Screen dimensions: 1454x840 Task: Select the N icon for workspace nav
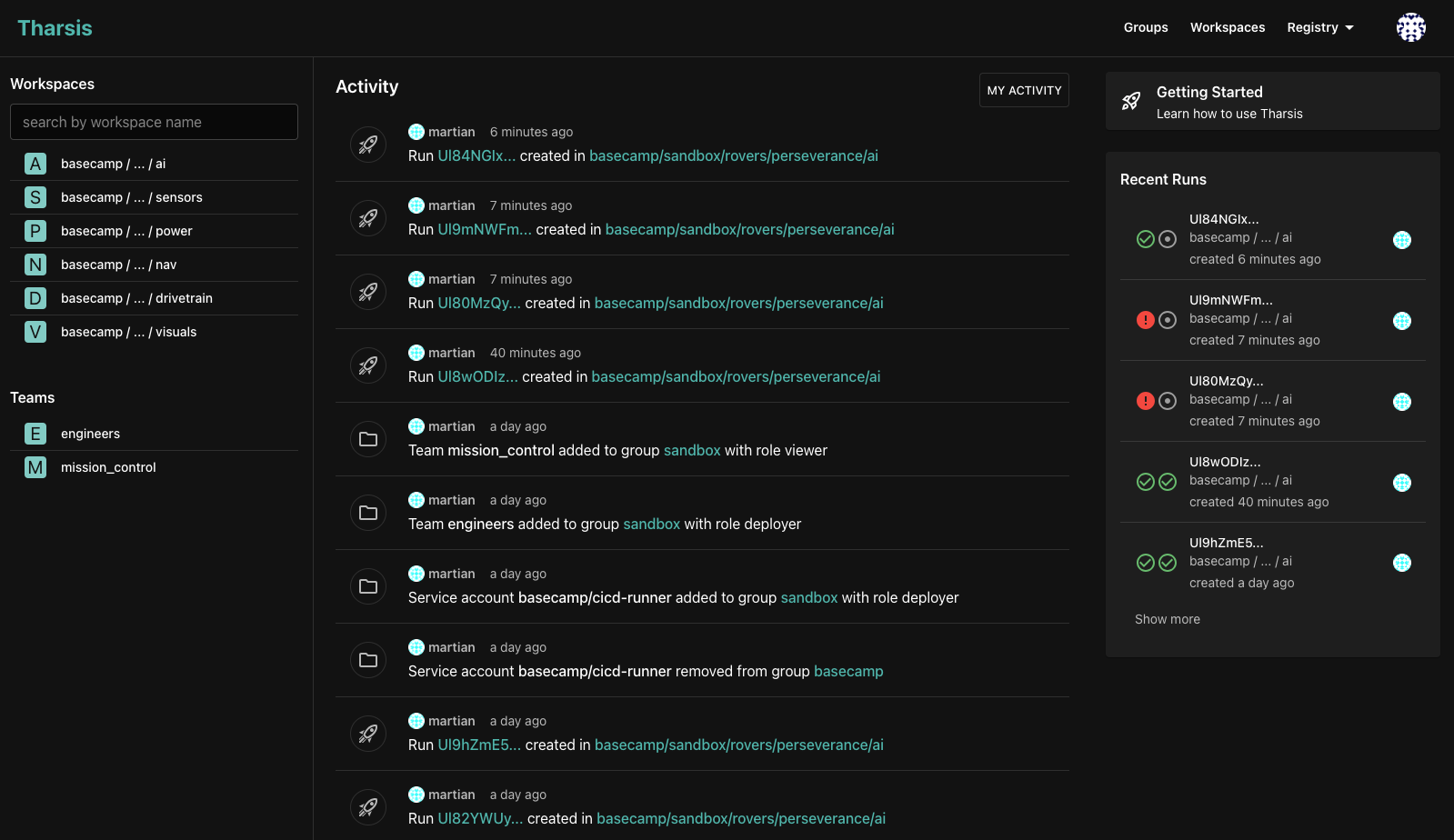click(35, 265)
